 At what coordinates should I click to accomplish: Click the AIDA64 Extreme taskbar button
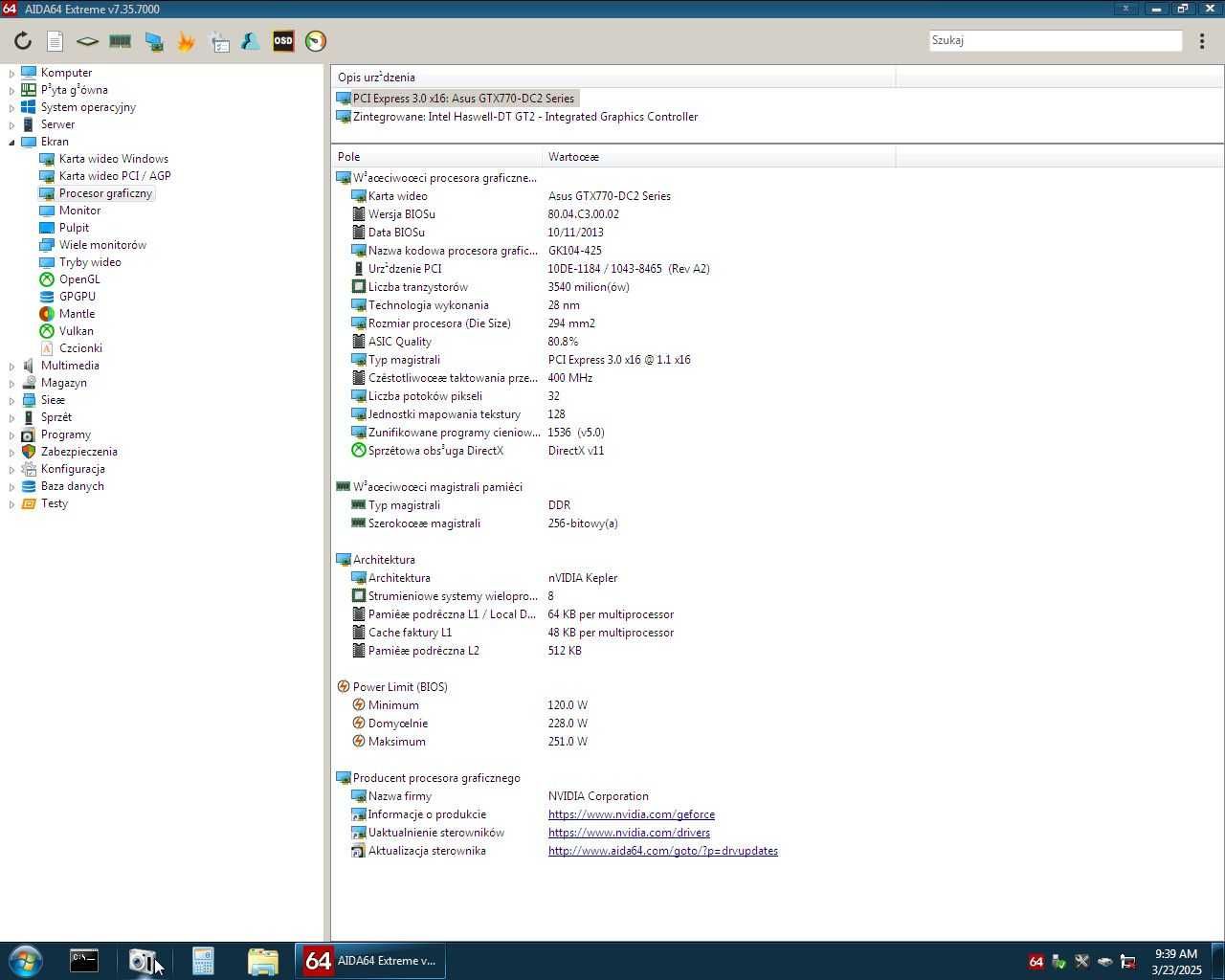[370, 961]
